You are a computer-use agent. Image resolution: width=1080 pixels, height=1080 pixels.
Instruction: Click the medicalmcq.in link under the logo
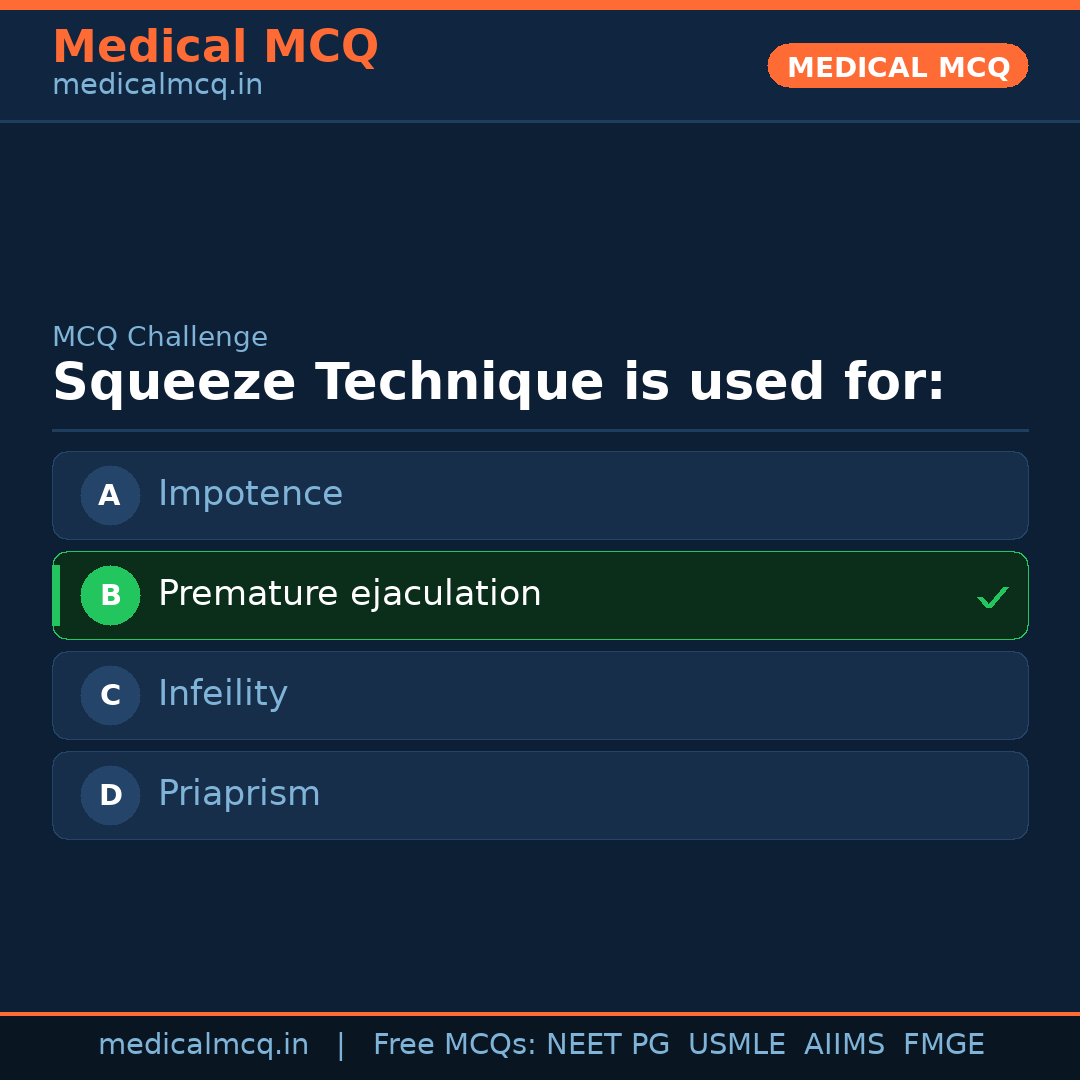pos(157,85)
